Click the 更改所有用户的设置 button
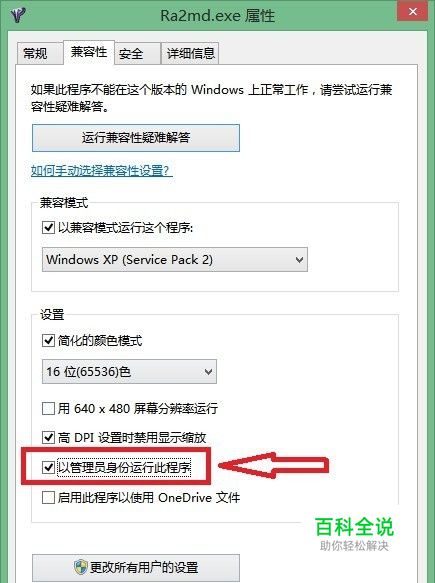Screen dimensions: 435x583 [136, 567]
